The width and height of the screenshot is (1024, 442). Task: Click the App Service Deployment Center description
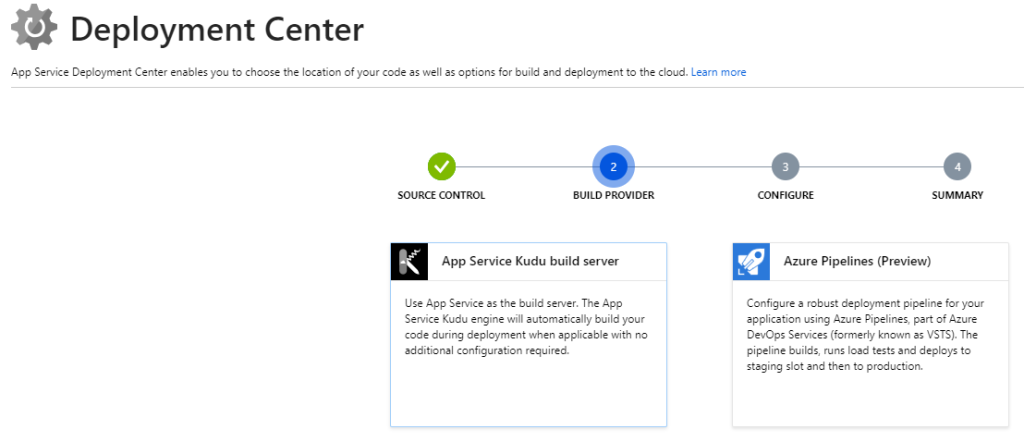pyautogui.click(x=349, y=72)
